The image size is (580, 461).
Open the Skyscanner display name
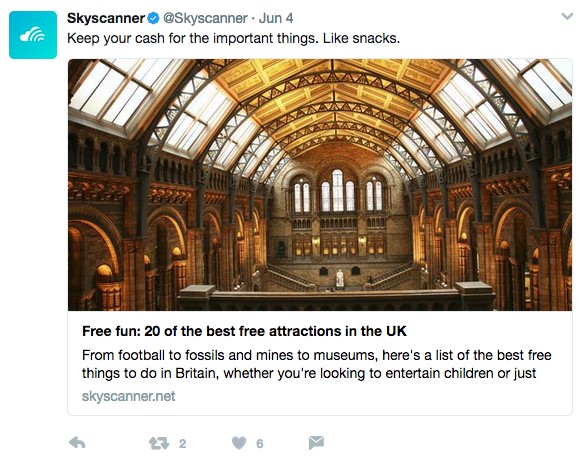pos(106,18)
